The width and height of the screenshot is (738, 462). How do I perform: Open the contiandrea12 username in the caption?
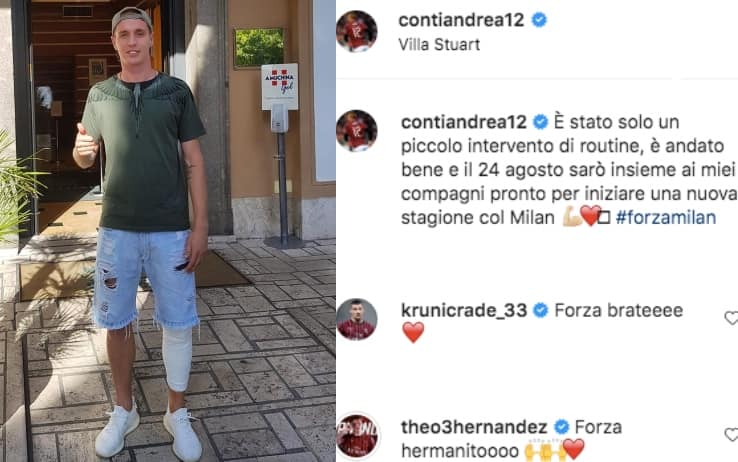click(x=464, y=122)
